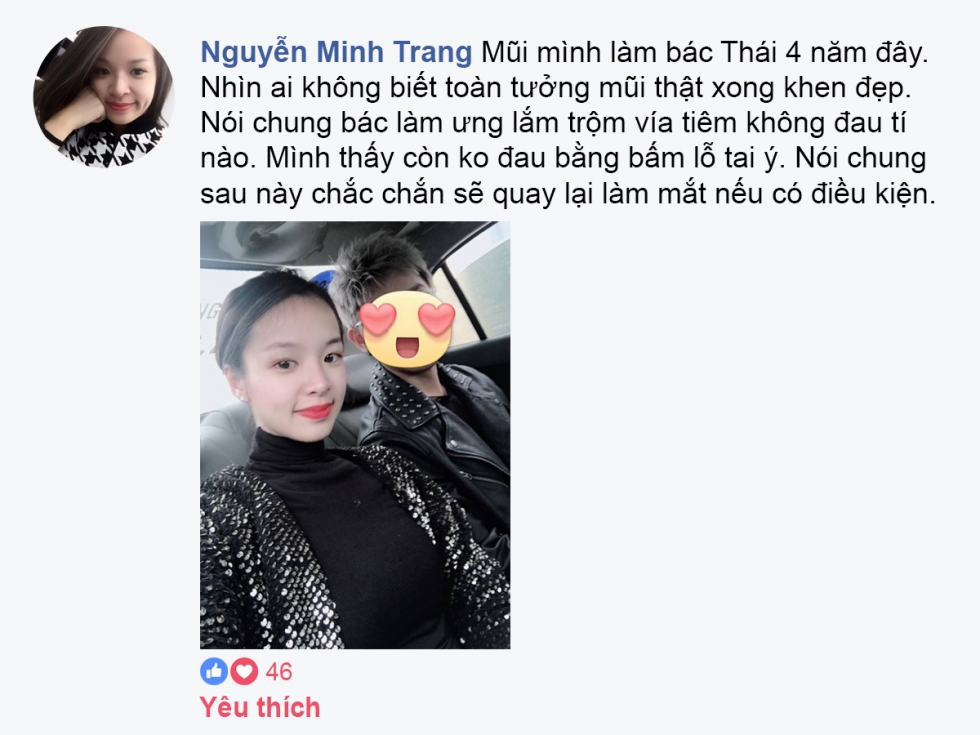Screen dimensions: 980x735
Task: Open Nguyễn Minh Trang's round profile avatar
Action: (x=104, y=96)
